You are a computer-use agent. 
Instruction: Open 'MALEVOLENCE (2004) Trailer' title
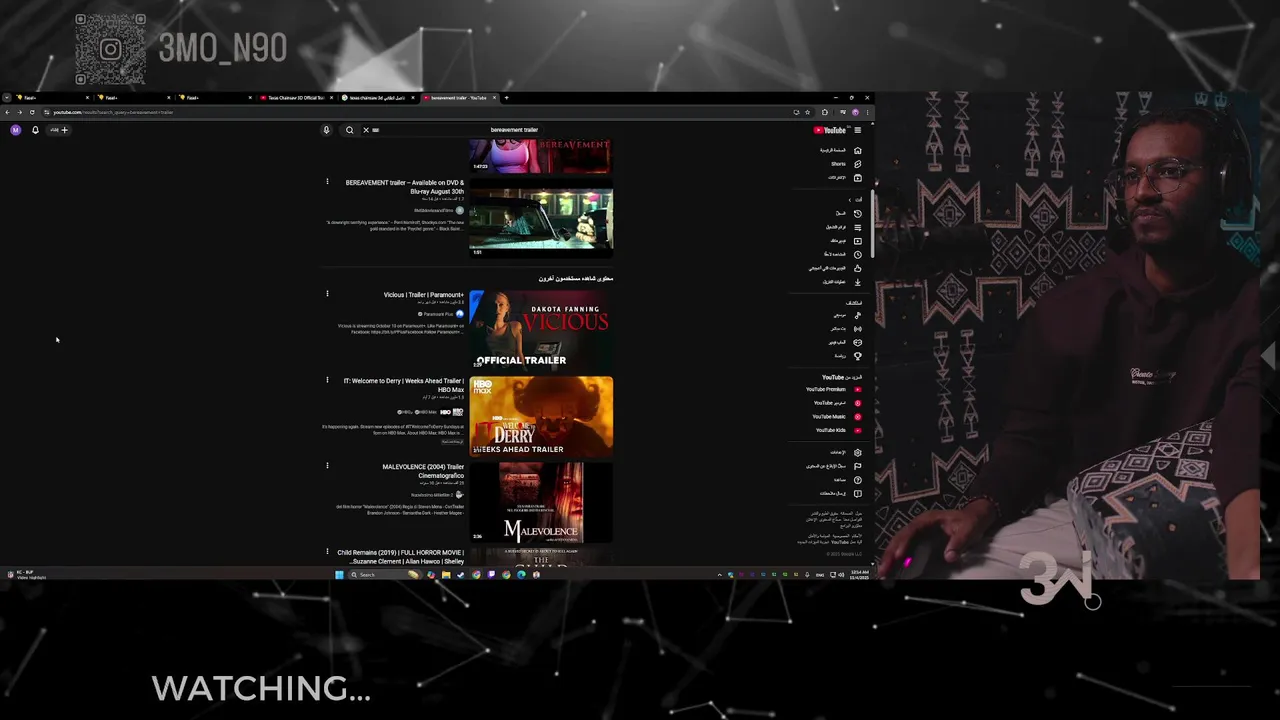tap(423, 471)
